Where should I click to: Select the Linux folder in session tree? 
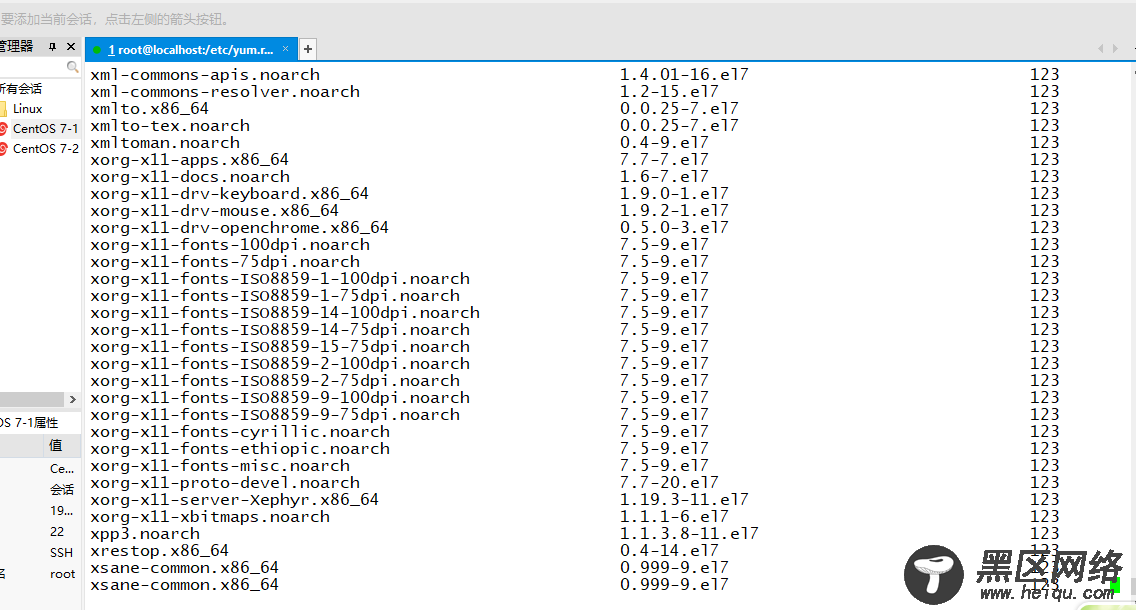(x=28, y=109)
